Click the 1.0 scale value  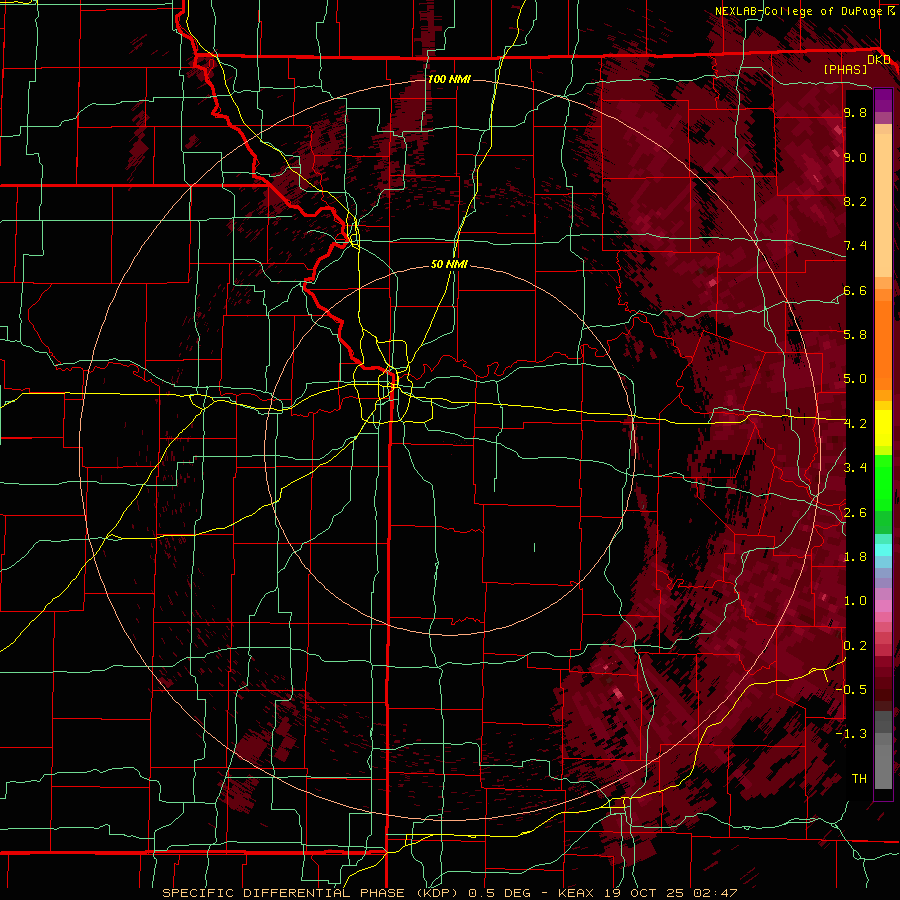855,601
